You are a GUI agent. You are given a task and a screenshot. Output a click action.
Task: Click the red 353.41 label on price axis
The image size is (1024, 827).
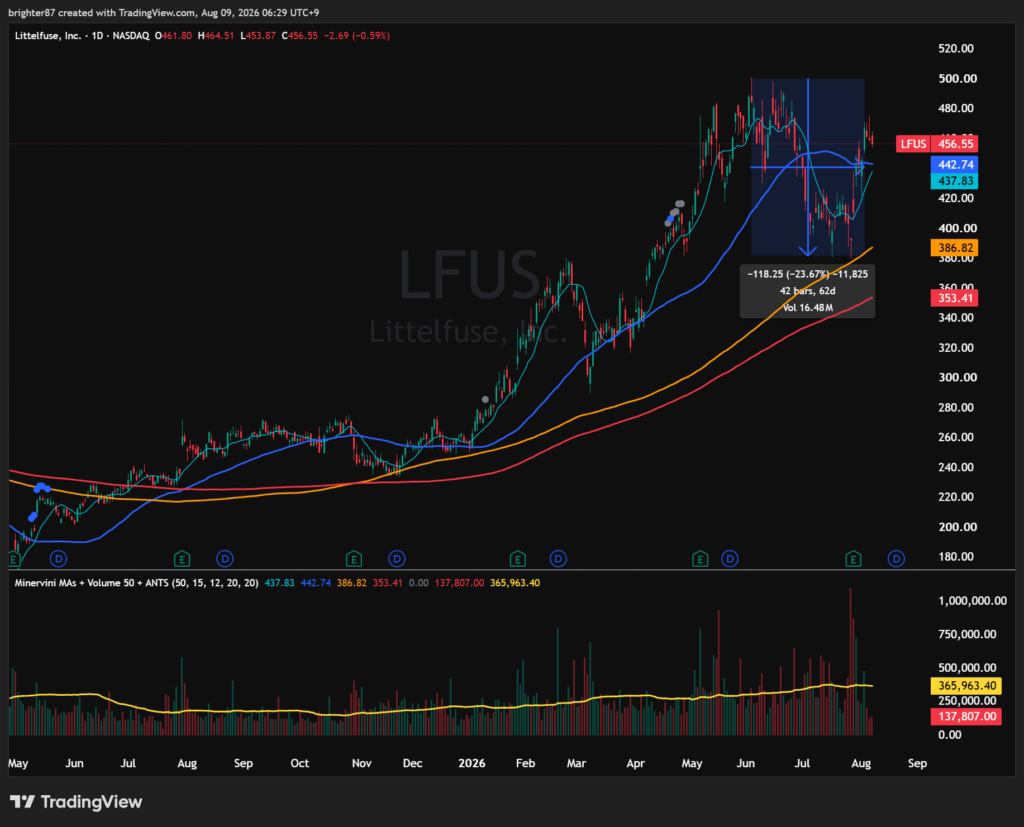pyautogui.click(x=955, y=298)
